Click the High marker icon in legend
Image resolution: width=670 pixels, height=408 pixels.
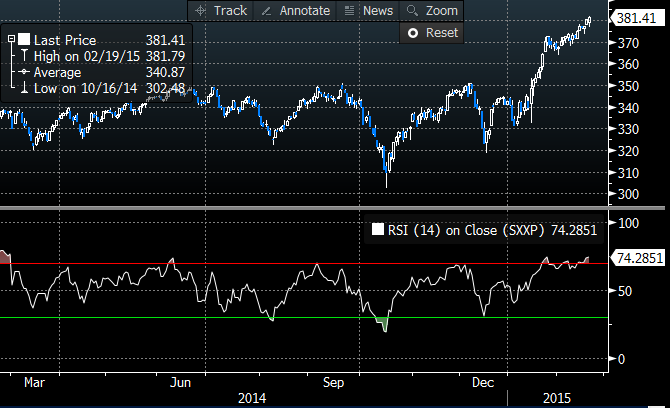click(x=24, y=54)
